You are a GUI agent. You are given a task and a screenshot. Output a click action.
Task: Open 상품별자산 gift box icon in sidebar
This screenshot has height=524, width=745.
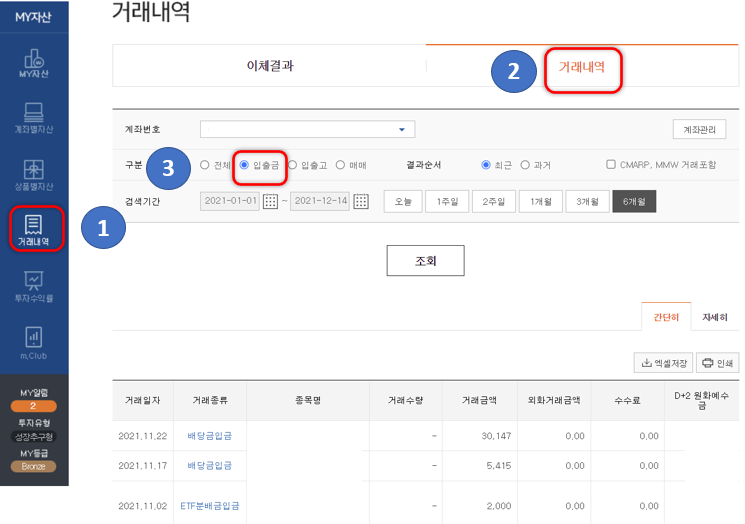pyautogui.click(x=34, y=175)
